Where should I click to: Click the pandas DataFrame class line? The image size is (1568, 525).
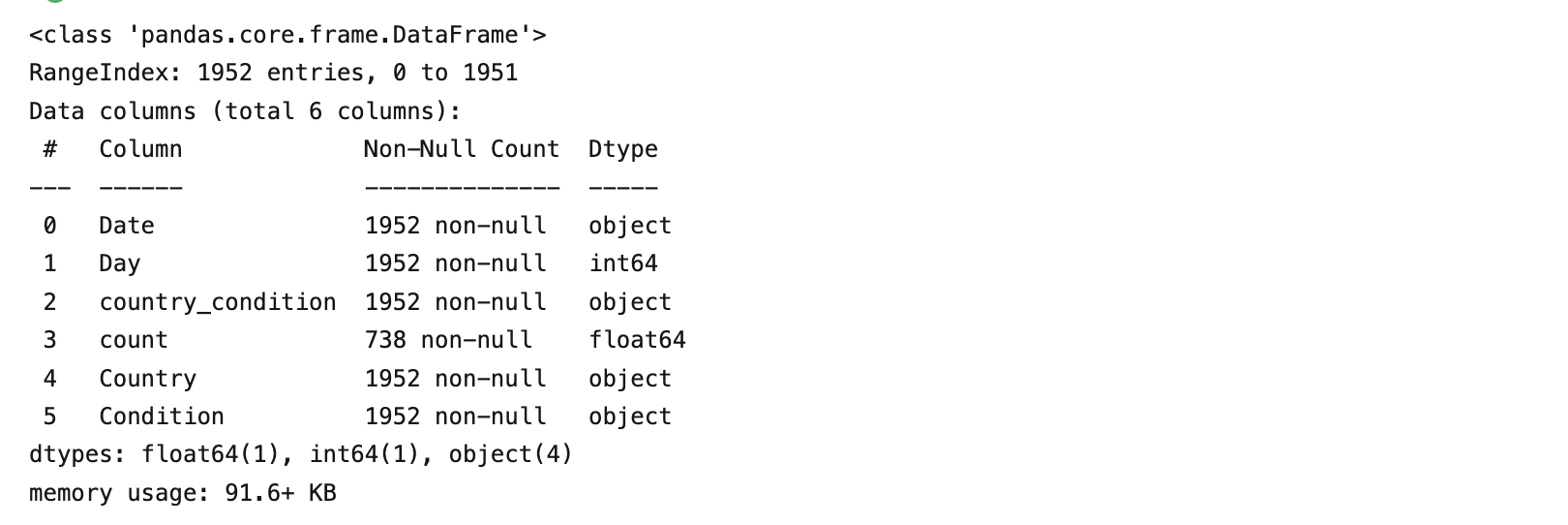click(287, 36)
